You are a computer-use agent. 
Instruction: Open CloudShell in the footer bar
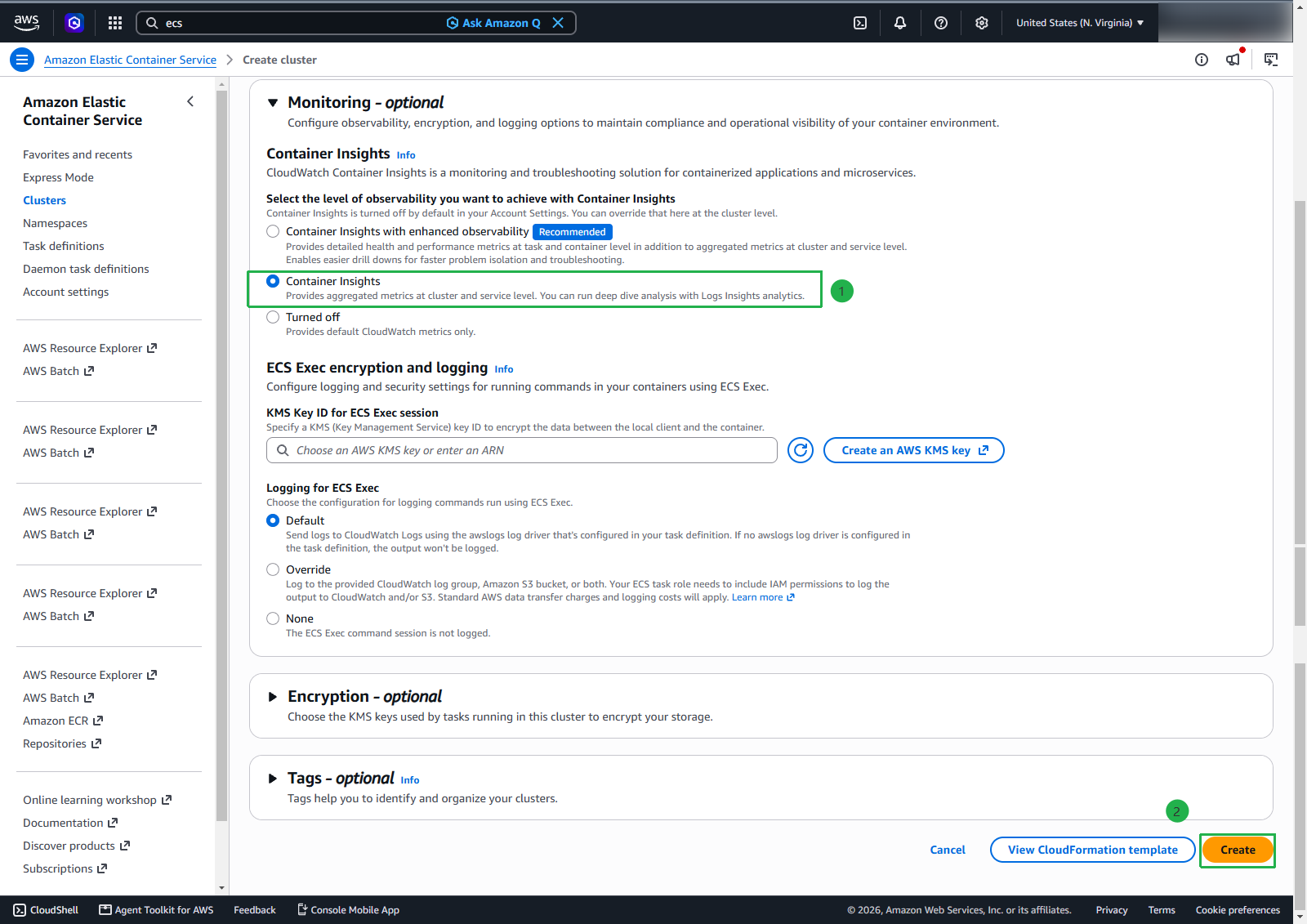click(47, 910)
